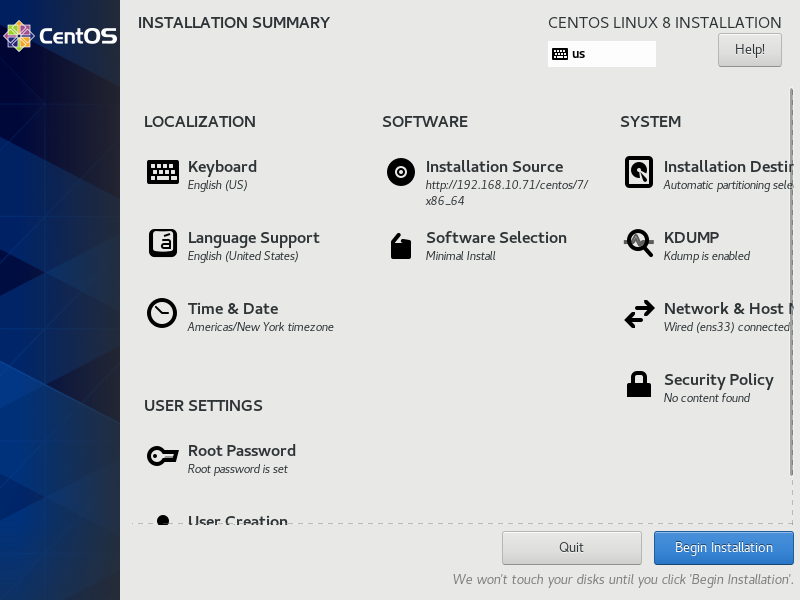Click the Keyboard icon under Localization
Image resolution: width=800 pixels, height=600 pixels.
(x=163, y=172)
